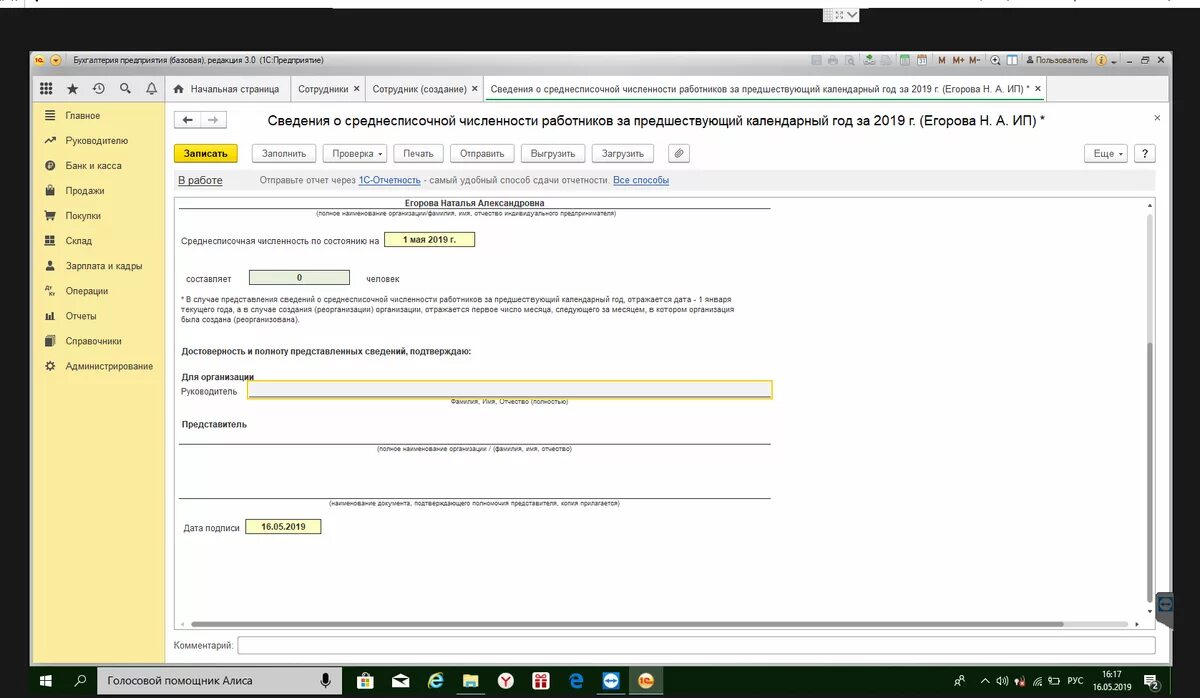The height and width of the screenshot is (698, 1200).
Task: Click the M+ memory add button
Action: [958, 60]
